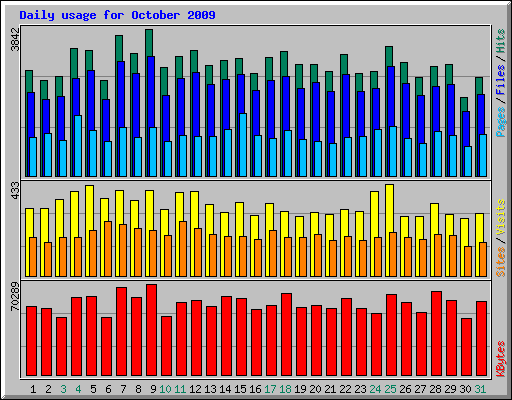The height and width of the screenshot is (400, 512).
Task: Select day 21 on the x-axis
Action: point(330,389)
